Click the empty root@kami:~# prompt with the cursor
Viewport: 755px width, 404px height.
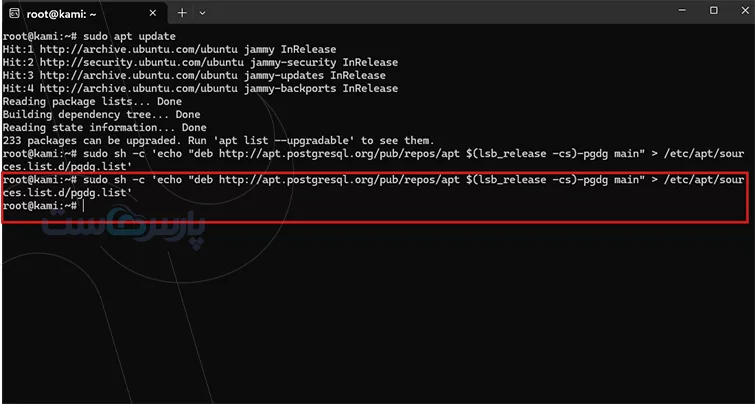[43, 206]
